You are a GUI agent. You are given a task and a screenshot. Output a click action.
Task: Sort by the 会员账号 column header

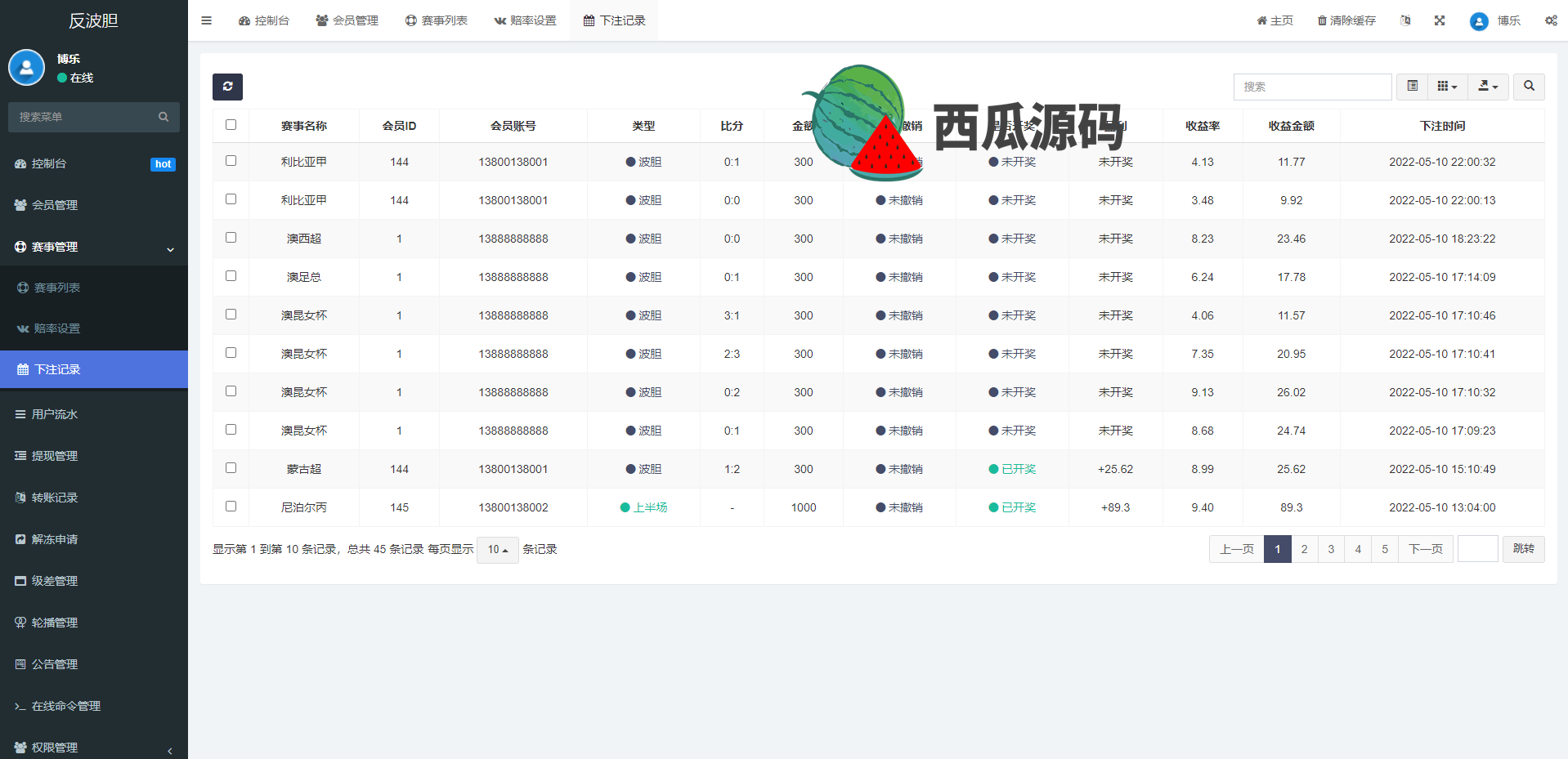pos(513,126)
